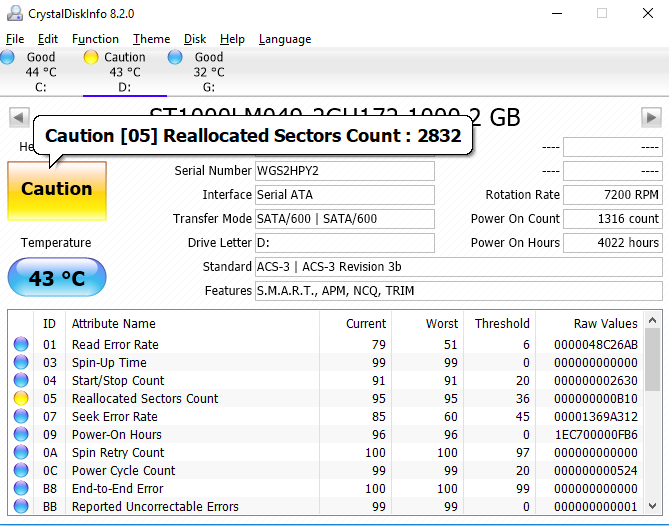Click status orb of Reported Uncorrectable Errors row
The image size is (669, 526).
click(x=21, y=506)
